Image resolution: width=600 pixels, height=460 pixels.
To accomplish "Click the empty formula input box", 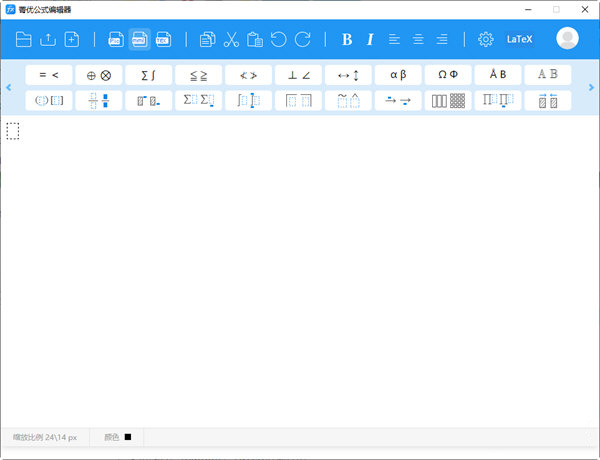I will [x=13, y=131].
